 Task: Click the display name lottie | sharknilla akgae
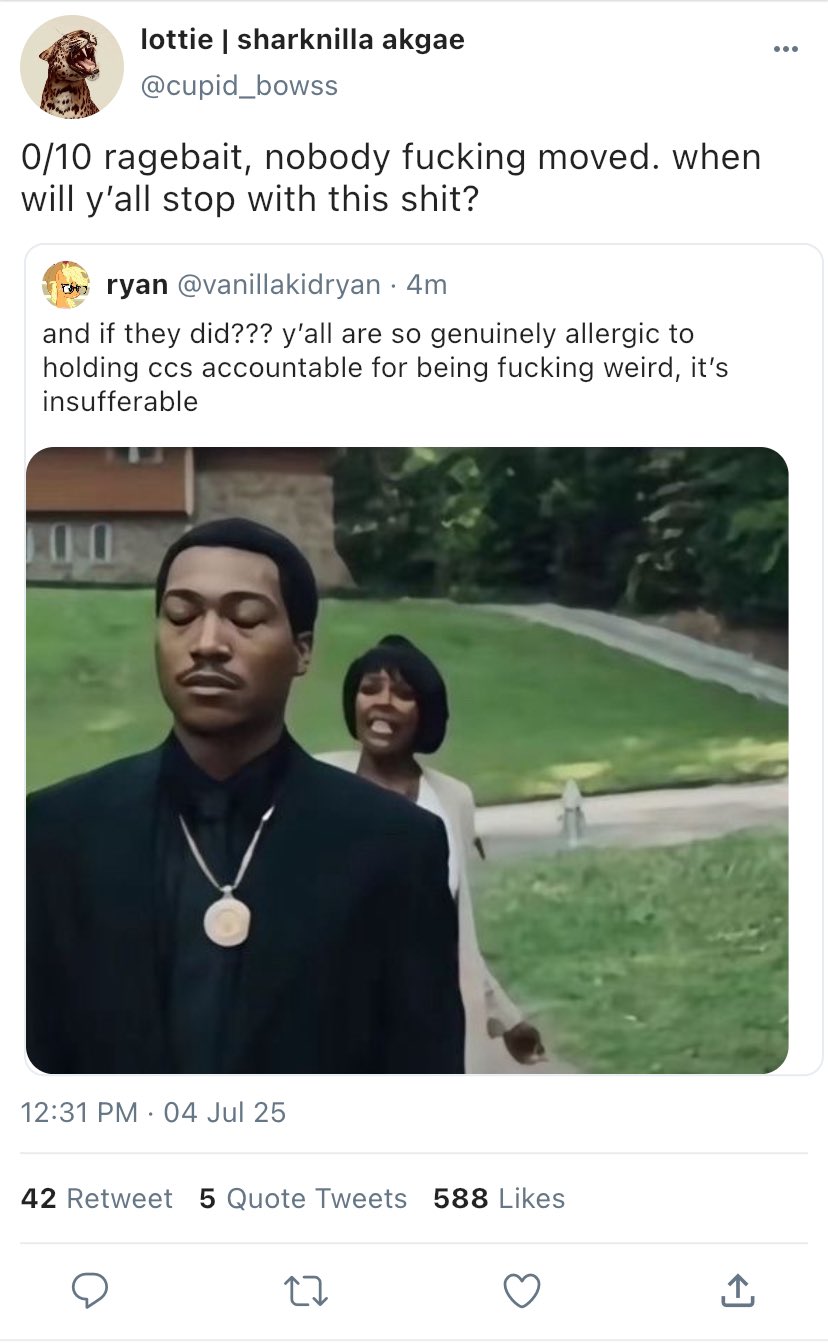coord(302,40)
